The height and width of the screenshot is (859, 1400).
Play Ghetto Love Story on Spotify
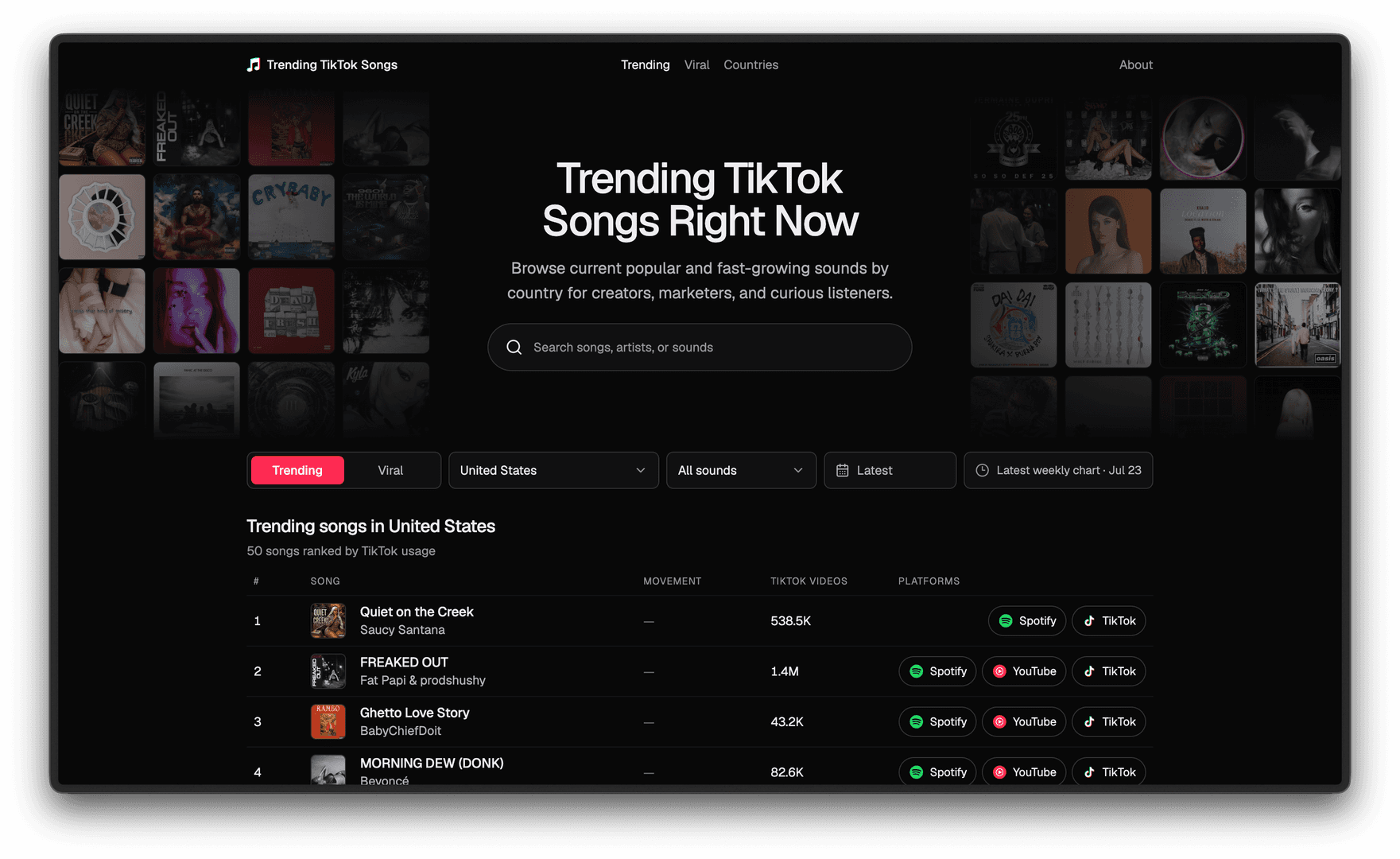coord(938,722)
